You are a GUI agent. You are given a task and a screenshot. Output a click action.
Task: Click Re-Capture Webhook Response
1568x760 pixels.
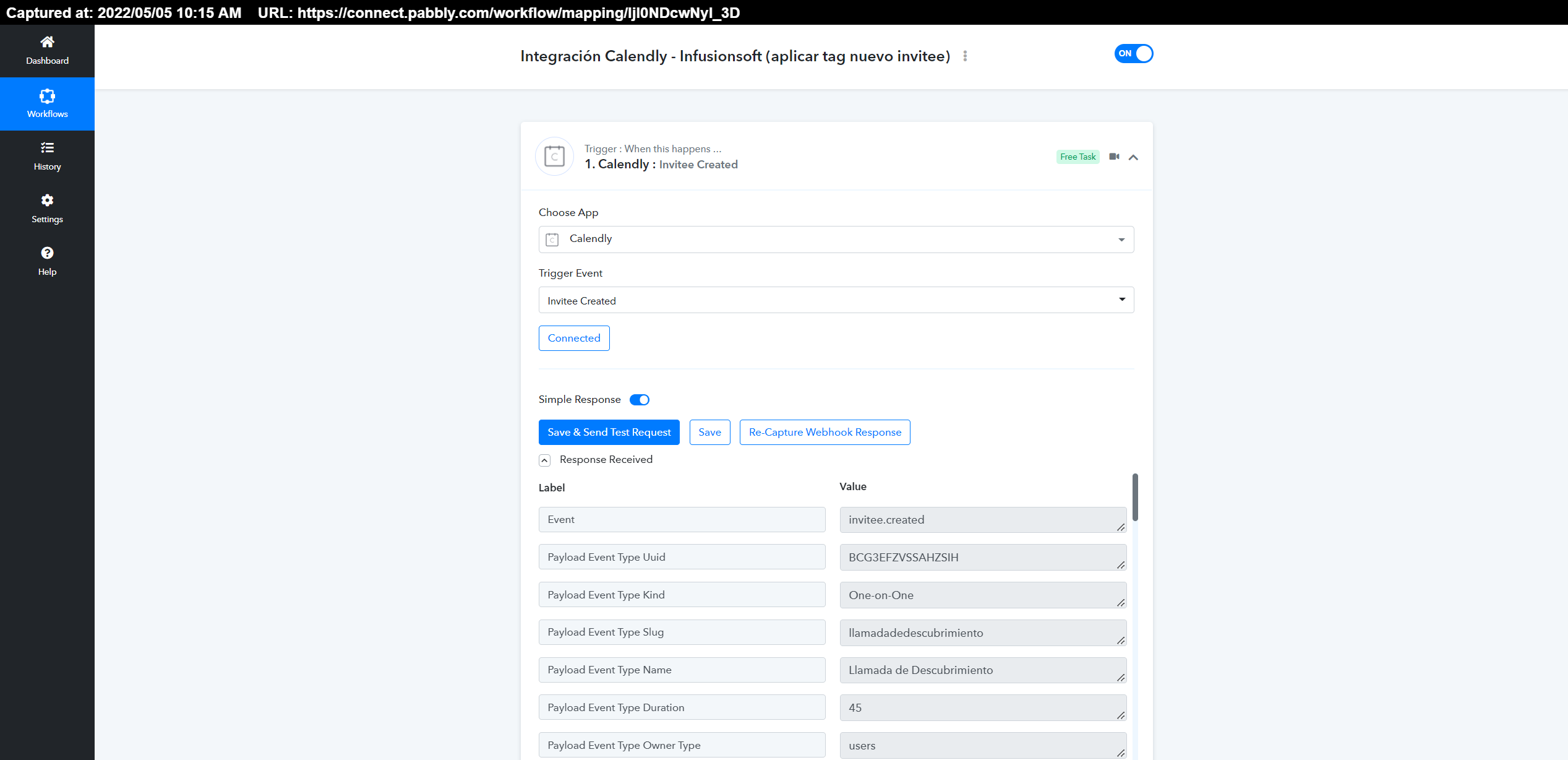[x=825, y=433]
